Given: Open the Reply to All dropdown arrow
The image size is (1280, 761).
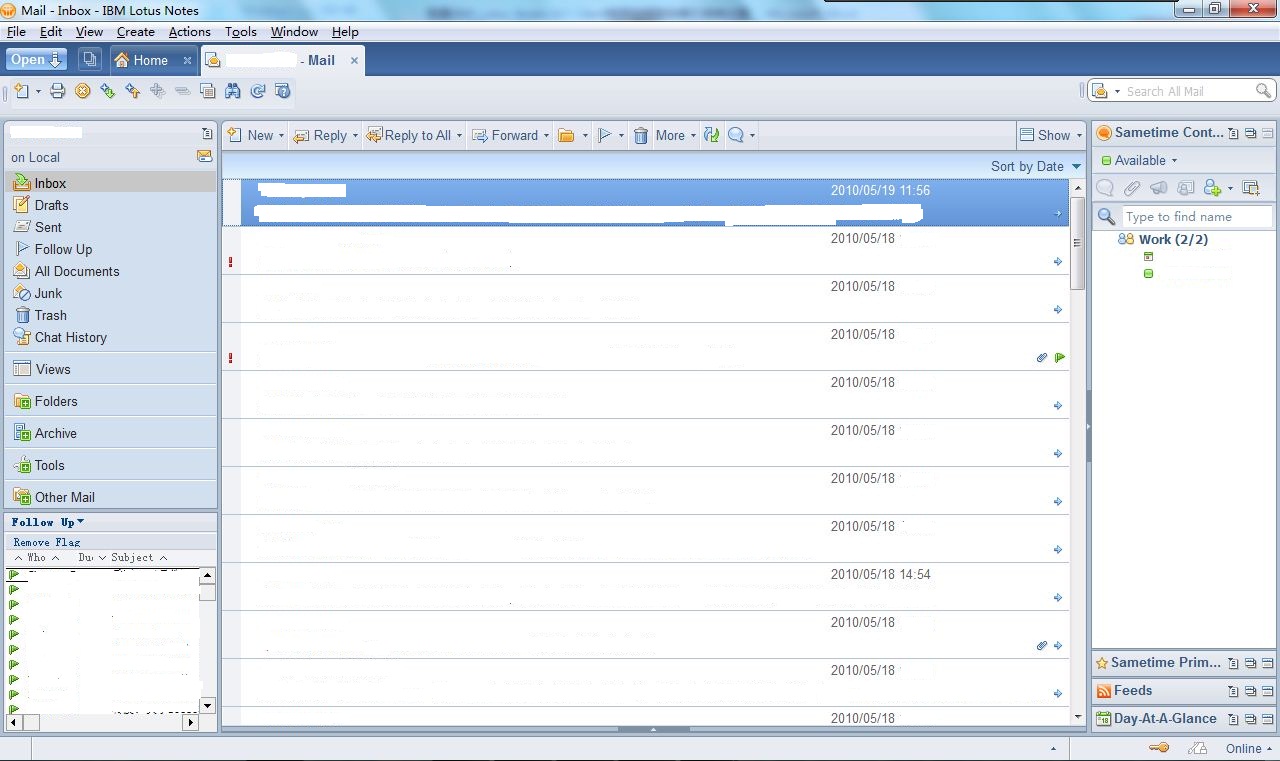Looking at the screenshot, I should pyautogui.click(x=459, y=136).
